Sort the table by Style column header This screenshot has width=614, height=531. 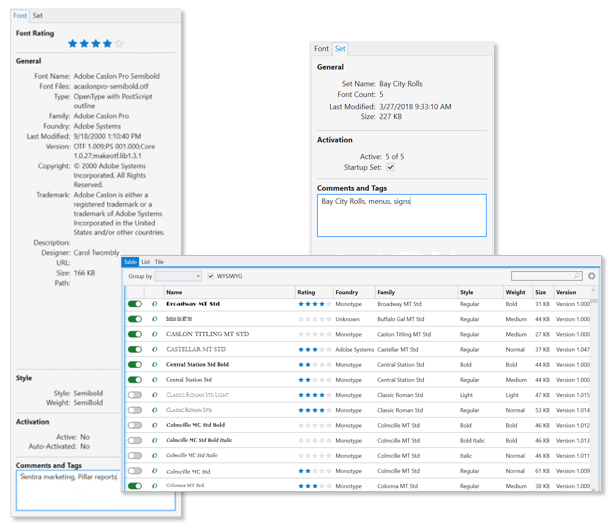[480, 292]
